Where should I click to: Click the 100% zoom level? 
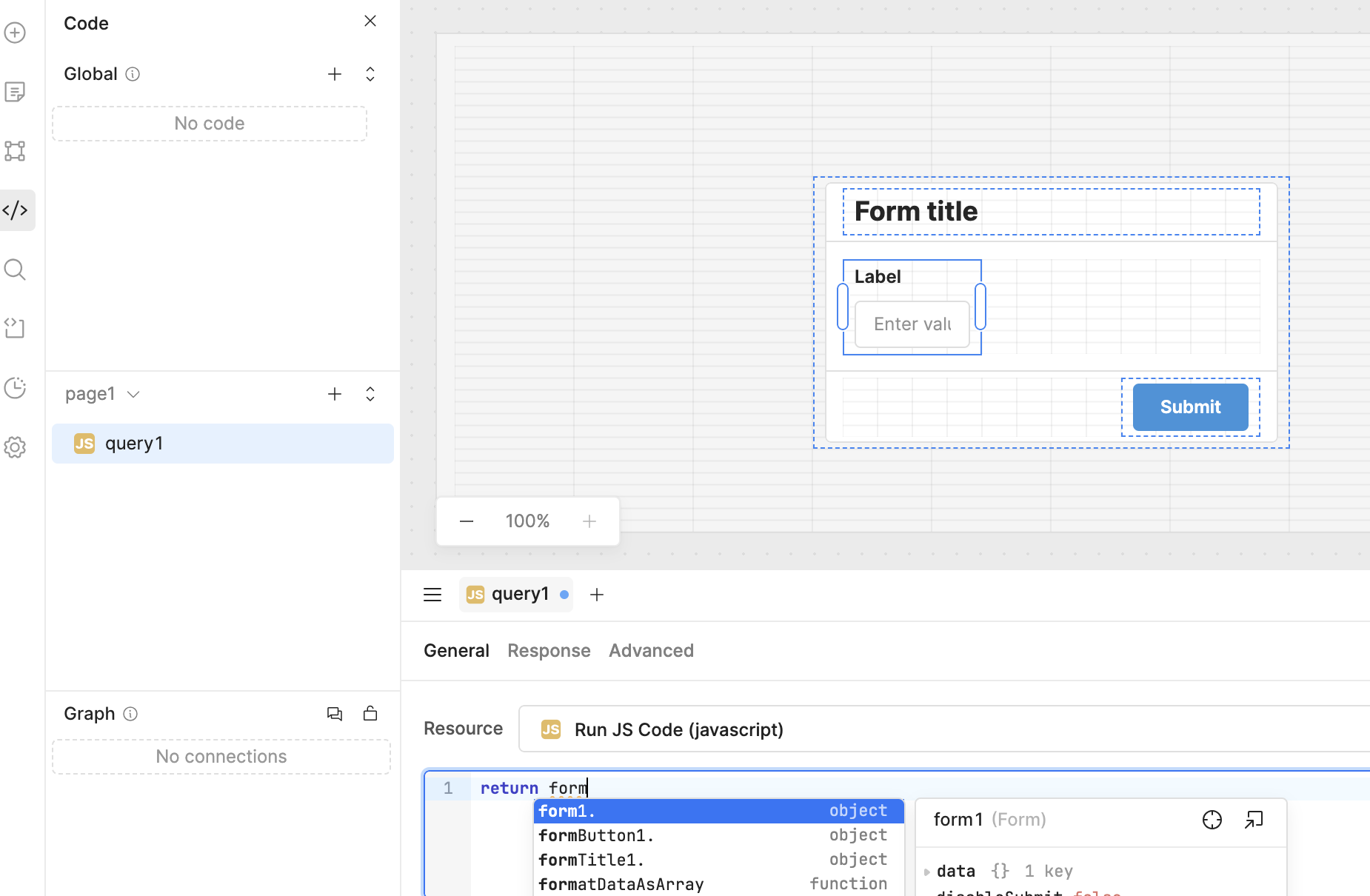click(527, 521)
